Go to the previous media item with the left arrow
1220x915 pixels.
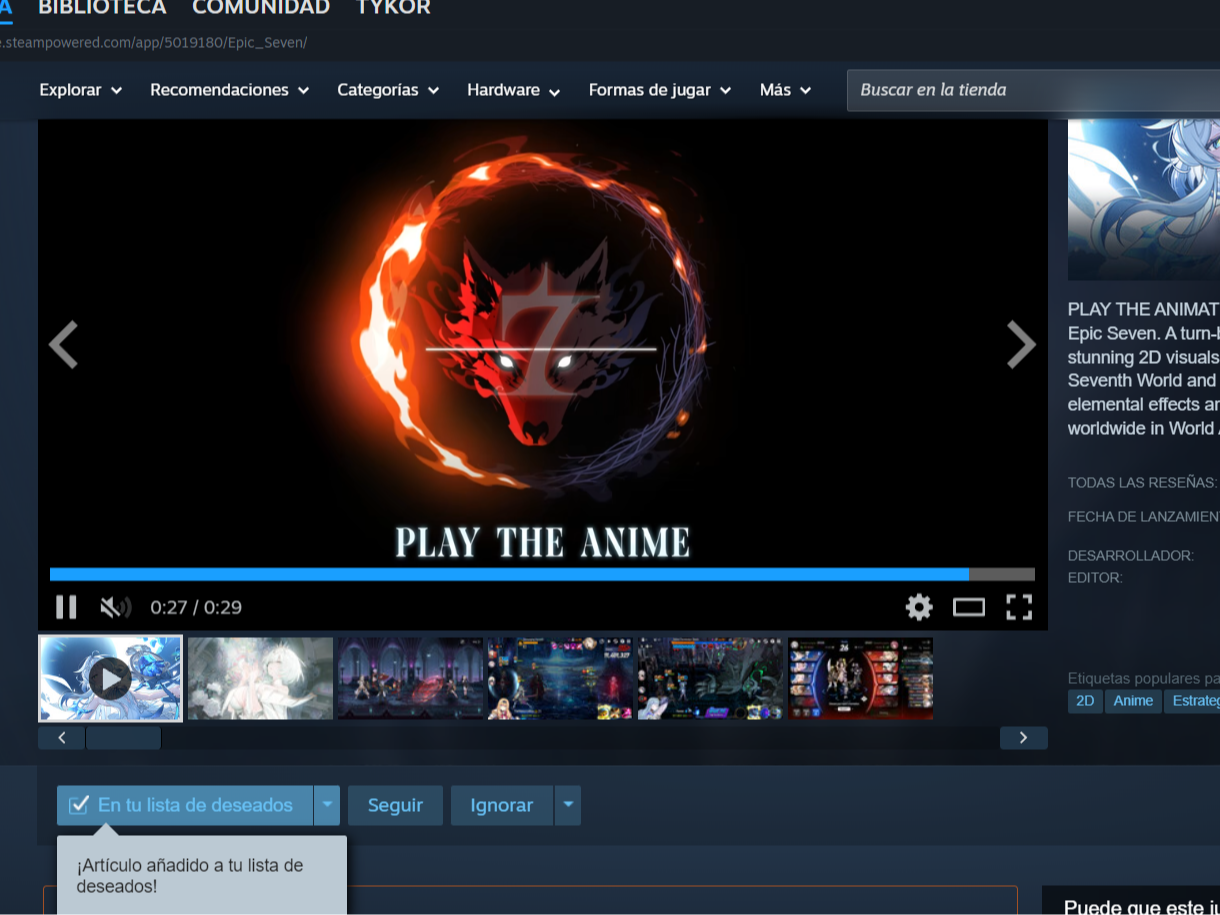[63, 345]
